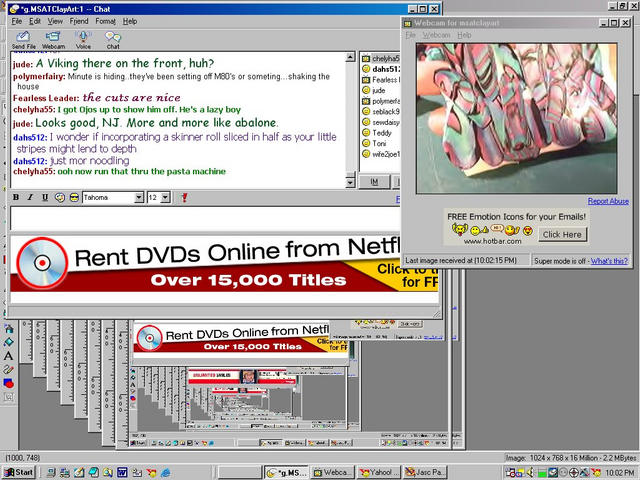Switch to Webca... taskbar button
This screenshot has height=480, width=640.
(x=332, y=473)
